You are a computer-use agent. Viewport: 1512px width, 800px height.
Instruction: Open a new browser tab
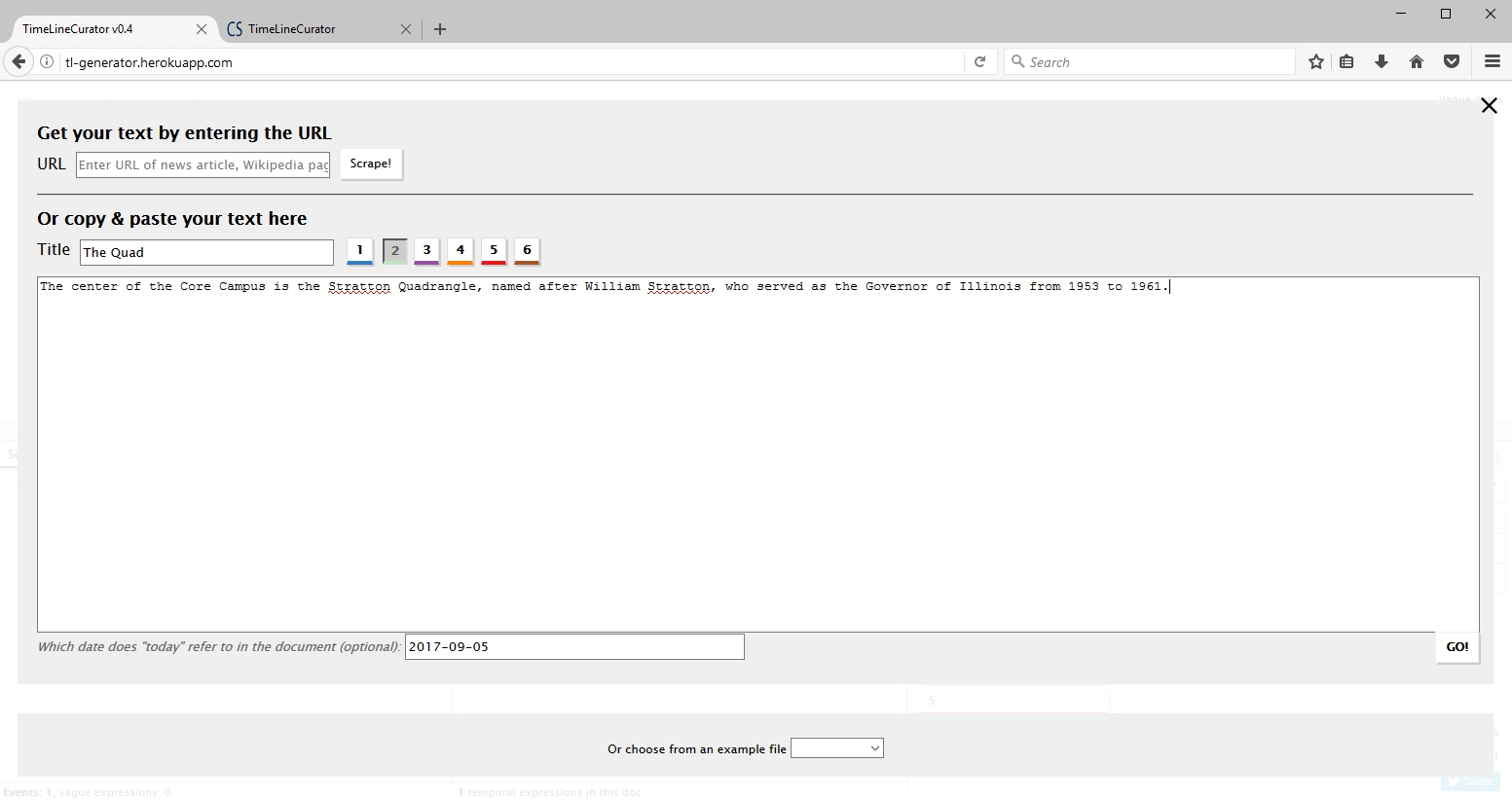coord(440,29)
